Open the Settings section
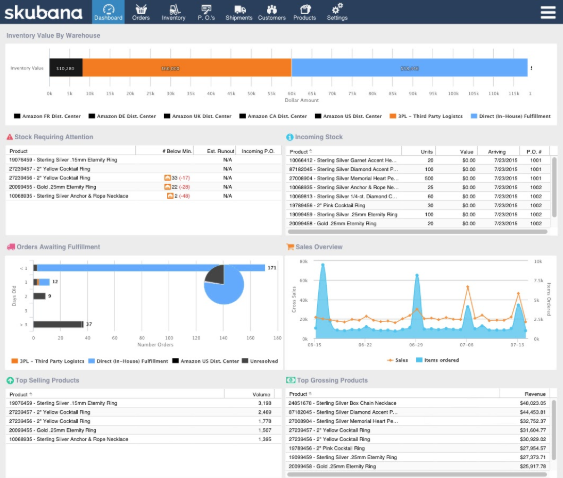Viewport: 563px width, 478px height. (337, 12)
